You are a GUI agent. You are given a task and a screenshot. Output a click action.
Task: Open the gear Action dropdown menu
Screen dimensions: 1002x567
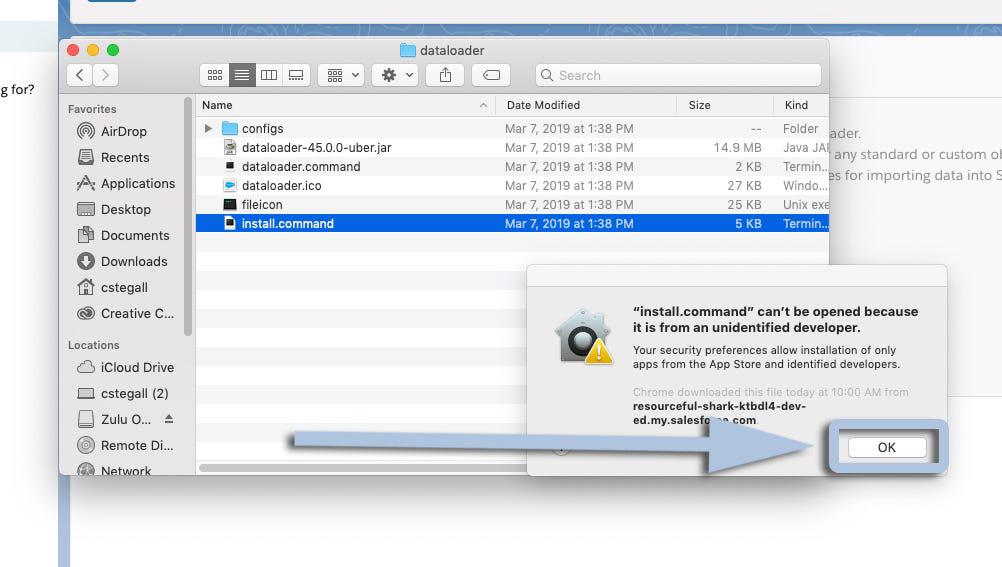(394, 75)
